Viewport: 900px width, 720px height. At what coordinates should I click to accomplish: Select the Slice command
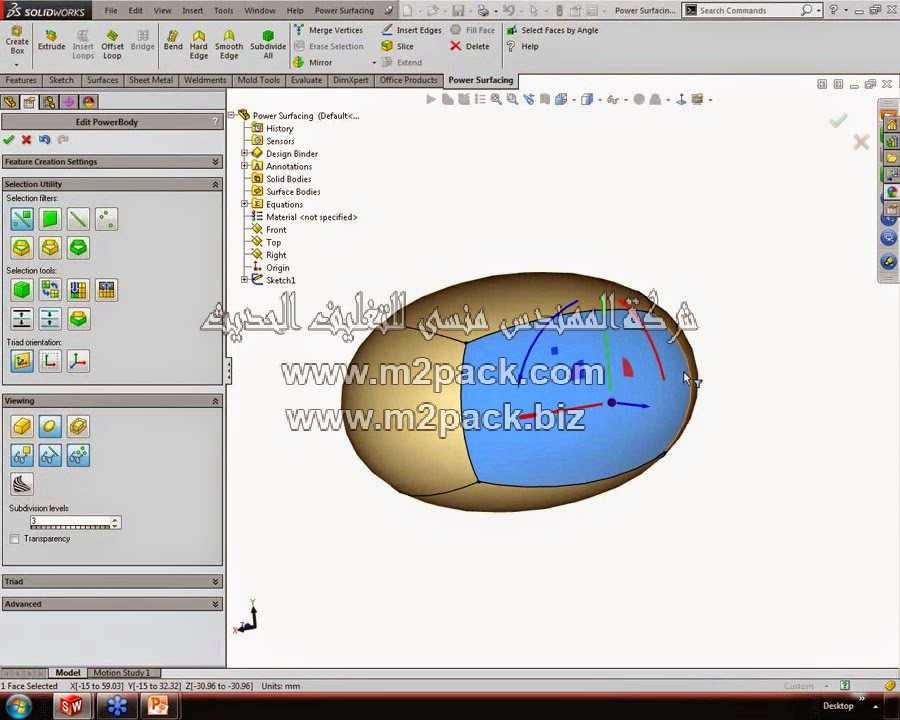point(398,46)
